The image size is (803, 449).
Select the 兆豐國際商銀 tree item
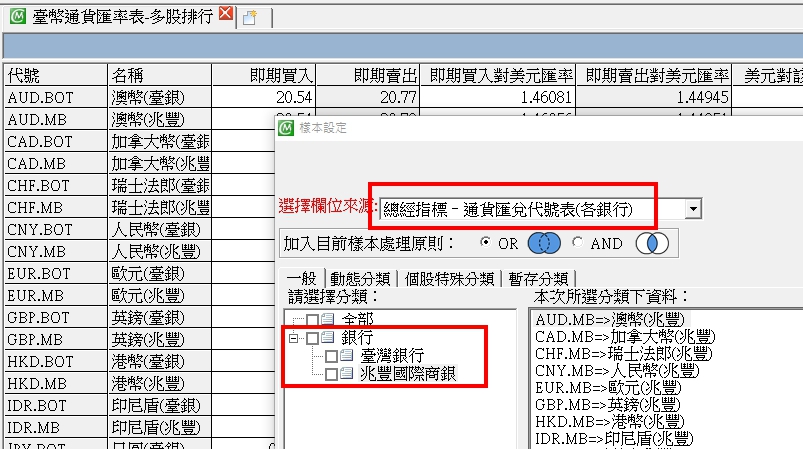(408, 374)
